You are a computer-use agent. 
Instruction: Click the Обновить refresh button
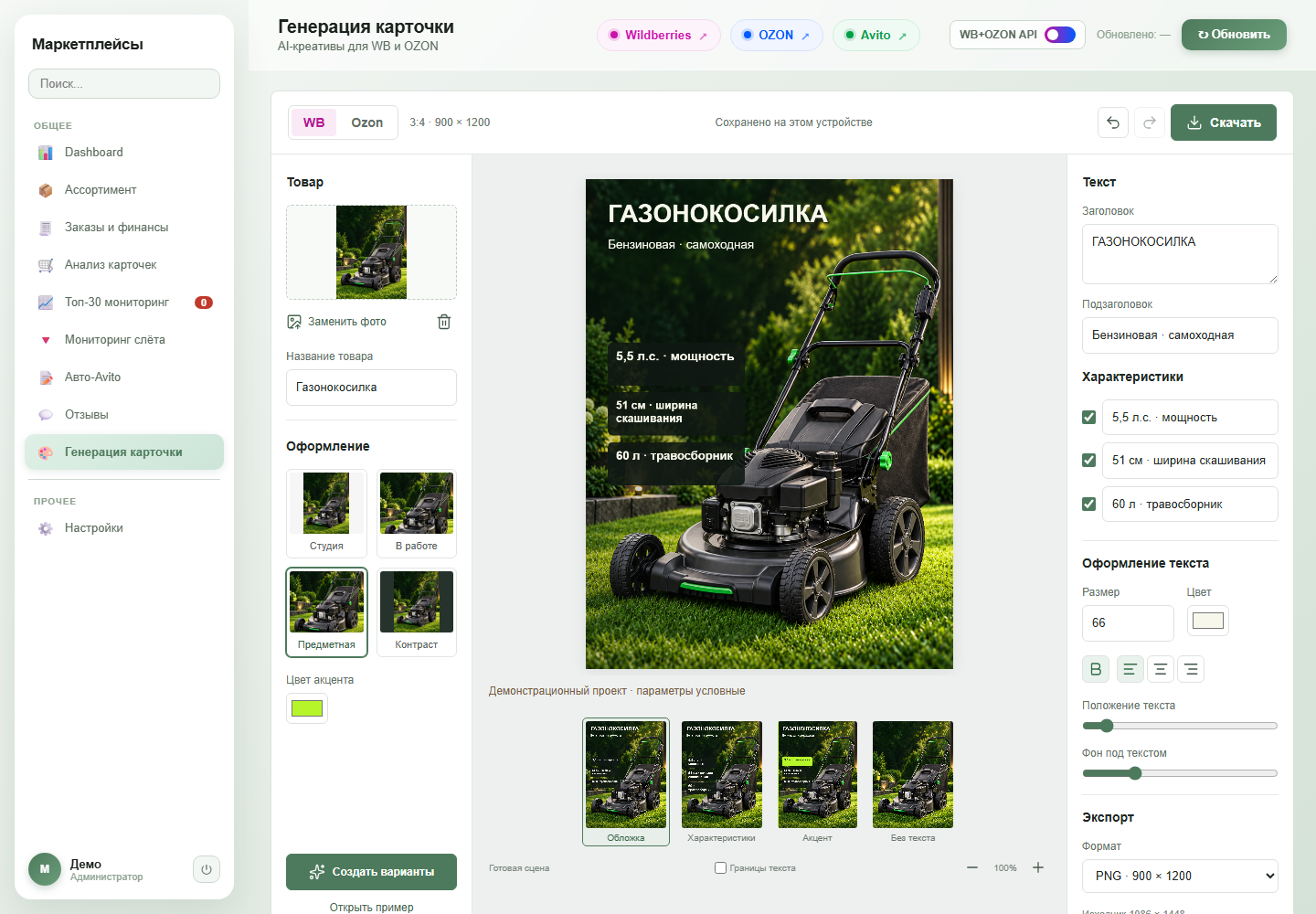click(1234, 35)
